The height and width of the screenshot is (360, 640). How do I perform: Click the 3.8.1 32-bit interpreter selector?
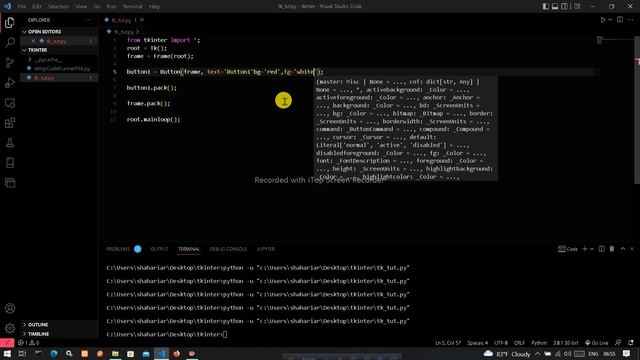point(565,343)
